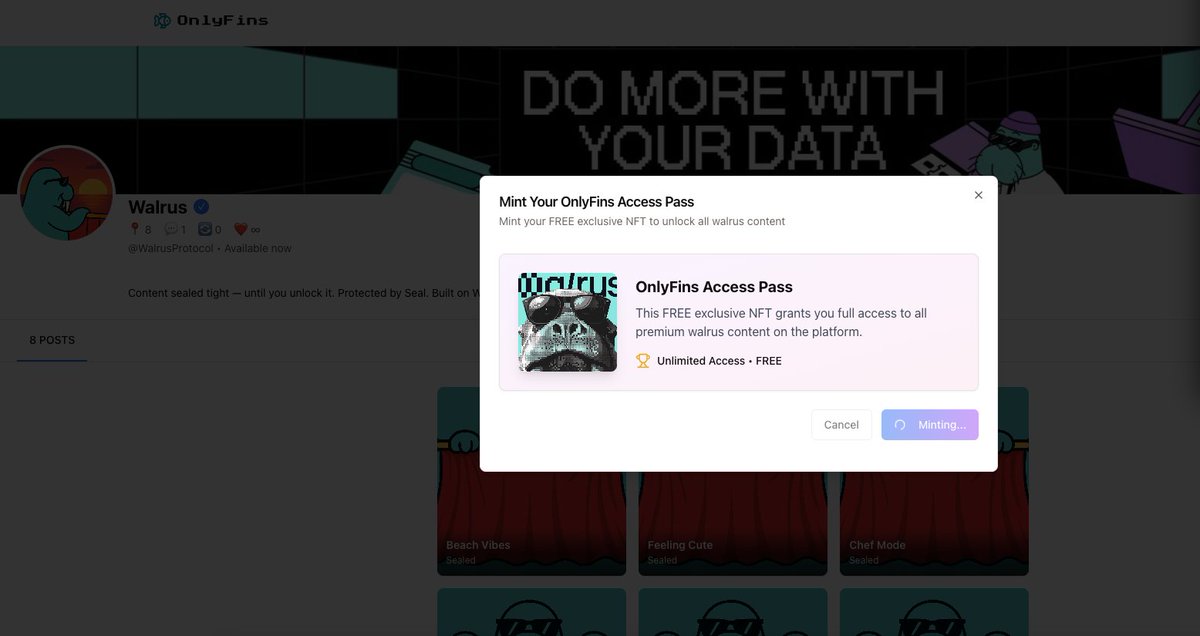The width and height of the screenshot is (1200, 636).
Task: Click the verified badge next to Walrus
Action: coord(201,207)
